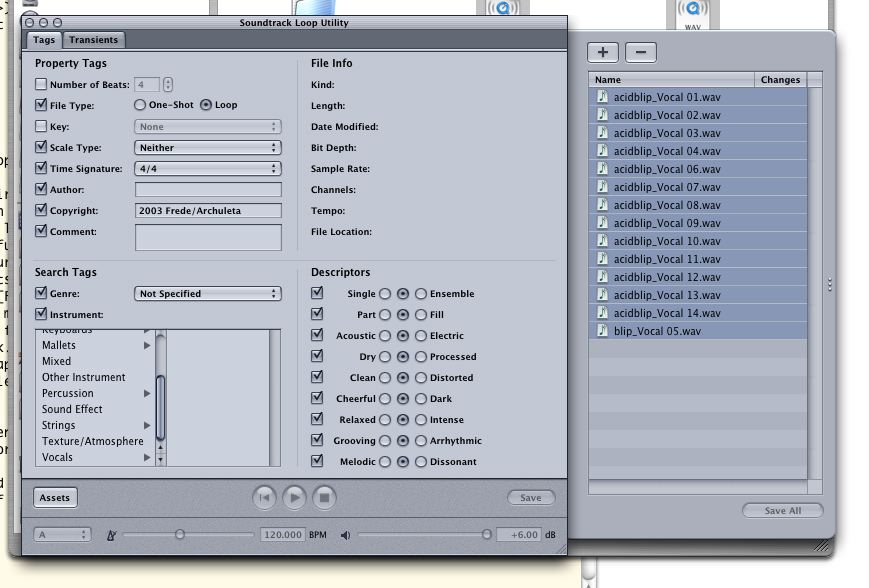This screenshot has height=588, width=869.
Task: Select acidblip_Vocal 03.wav in file list
Action: 698,133
